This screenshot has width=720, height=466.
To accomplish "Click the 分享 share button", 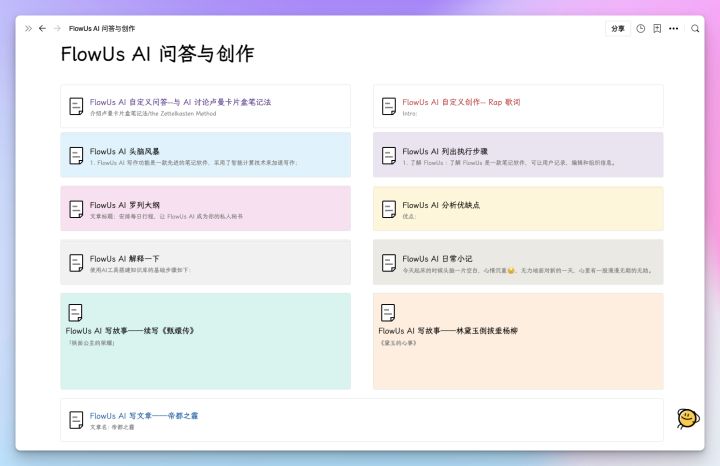I will click(618, 28).
